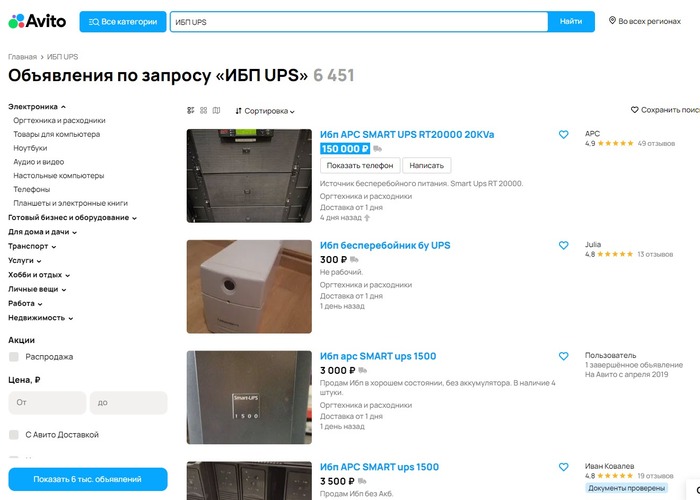This screenshot has height=500, width=700.
Task: Switch to grid view layout icon
Action: point(204,110)
